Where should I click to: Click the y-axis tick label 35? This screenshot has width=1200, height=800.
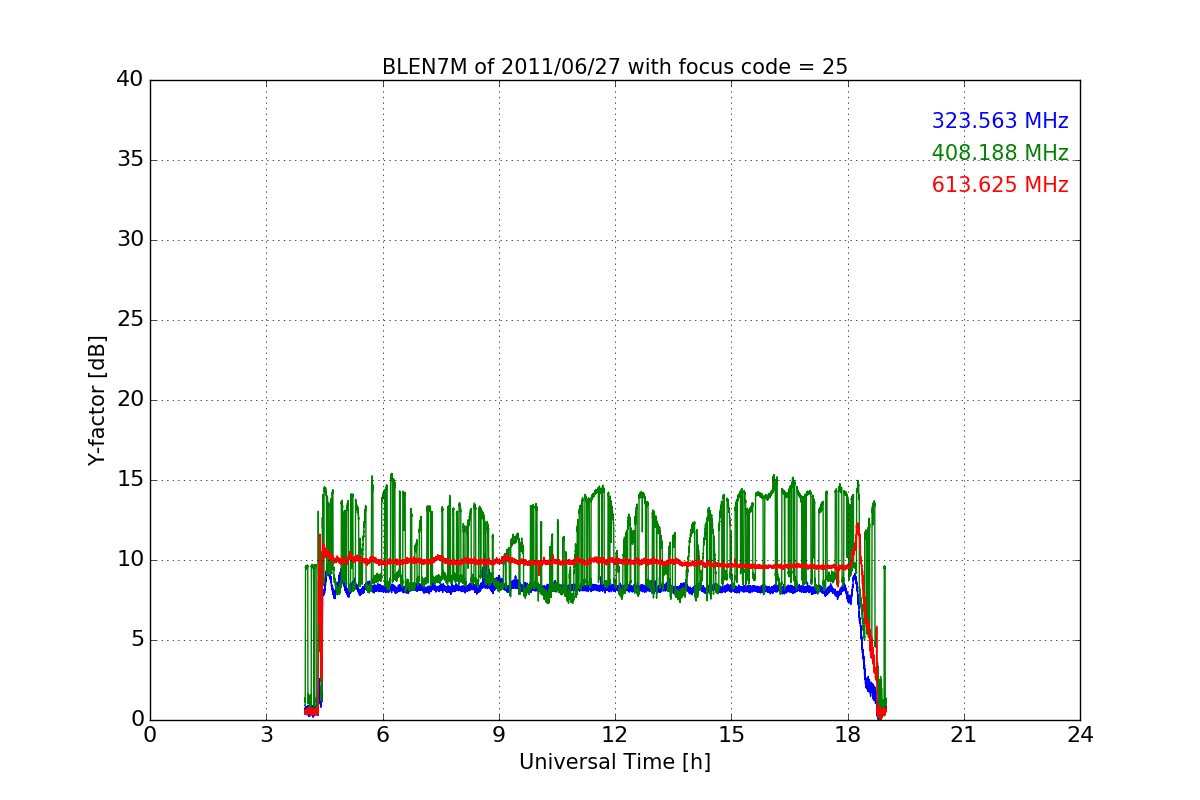(x=128, y=160)
